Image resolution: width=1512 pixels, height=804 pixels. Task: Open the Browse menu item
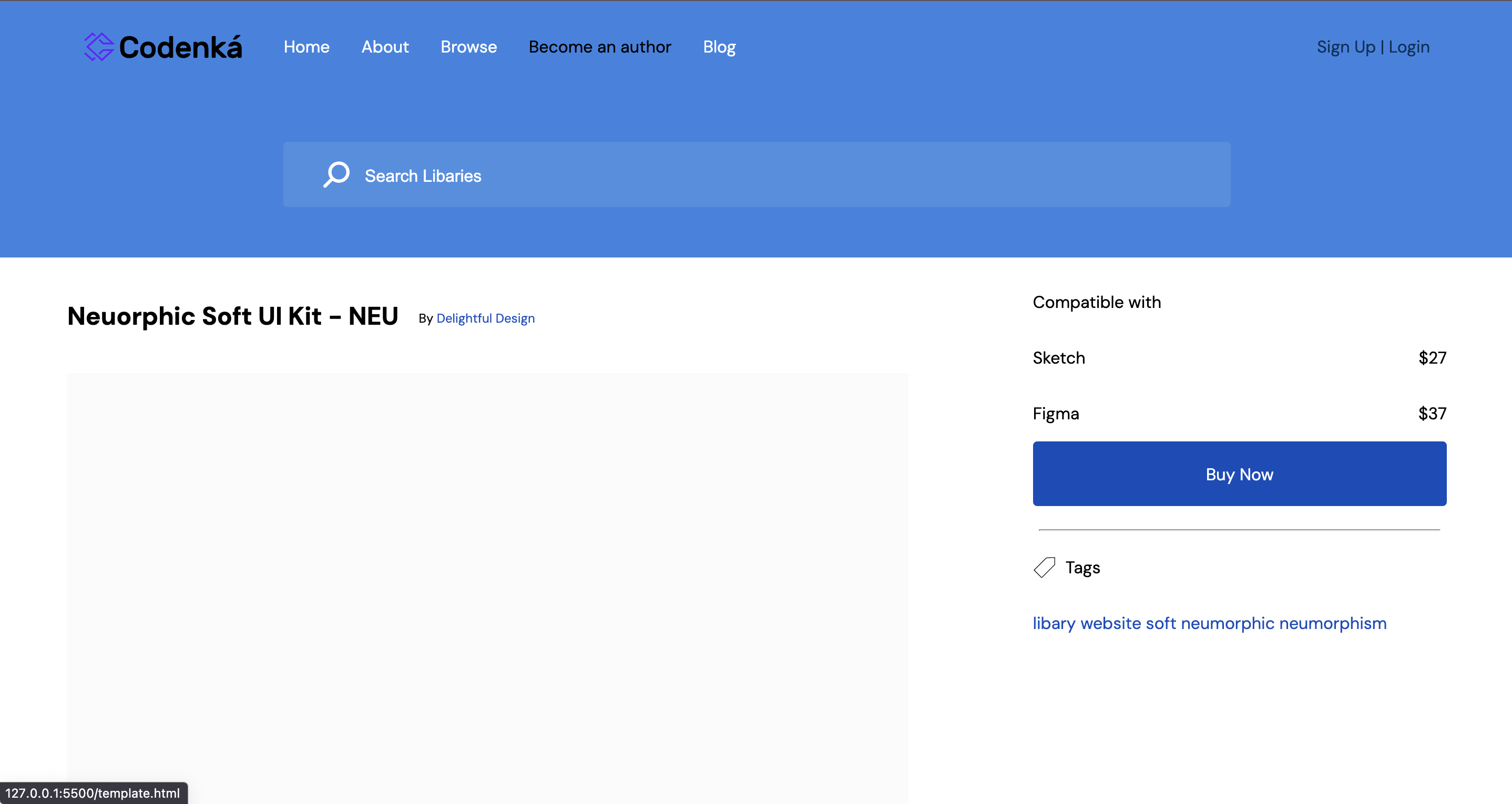[x=468, y=47]
